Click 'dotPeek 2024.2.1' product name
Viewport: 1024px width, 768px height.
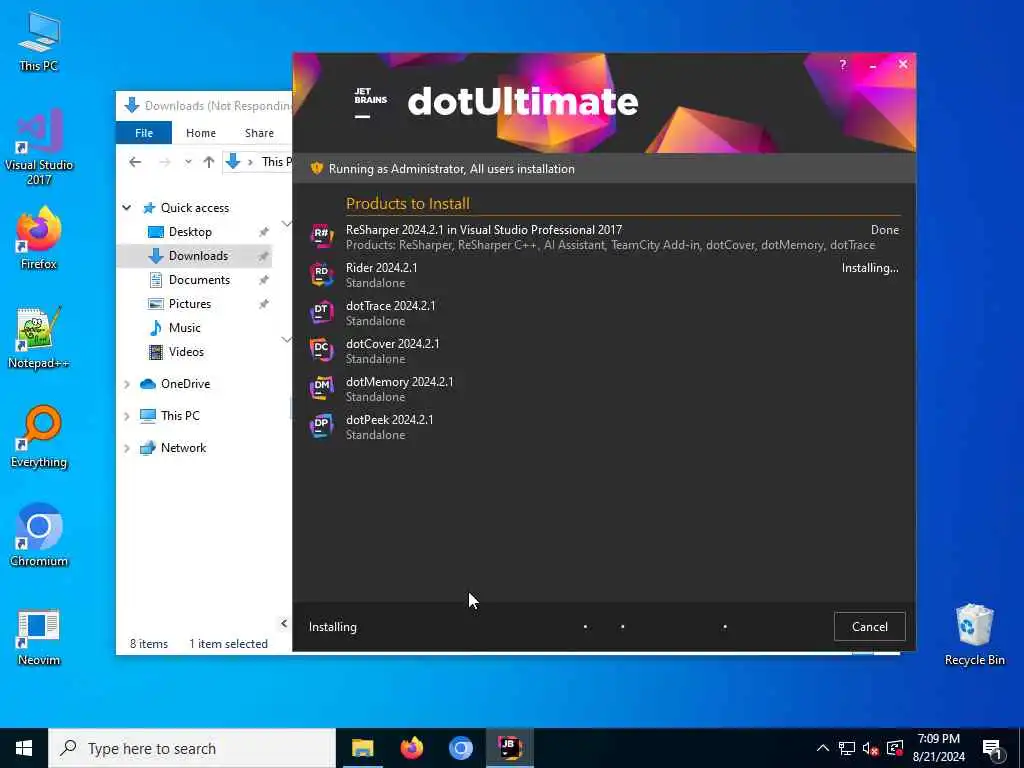point(389,419)
